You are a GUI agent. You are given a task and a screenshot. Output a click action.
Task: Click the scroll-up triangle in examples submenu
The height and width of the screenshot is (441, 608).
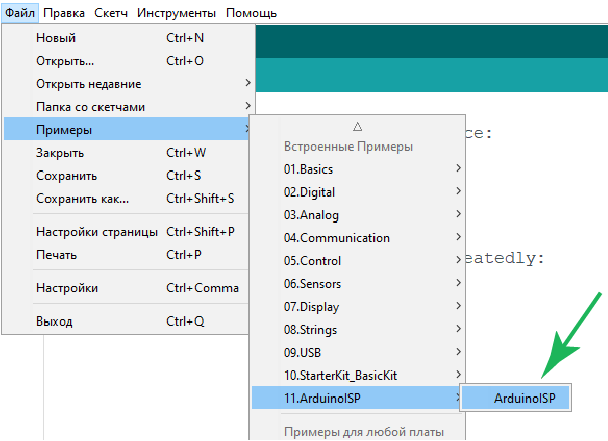tap(358, 126)
